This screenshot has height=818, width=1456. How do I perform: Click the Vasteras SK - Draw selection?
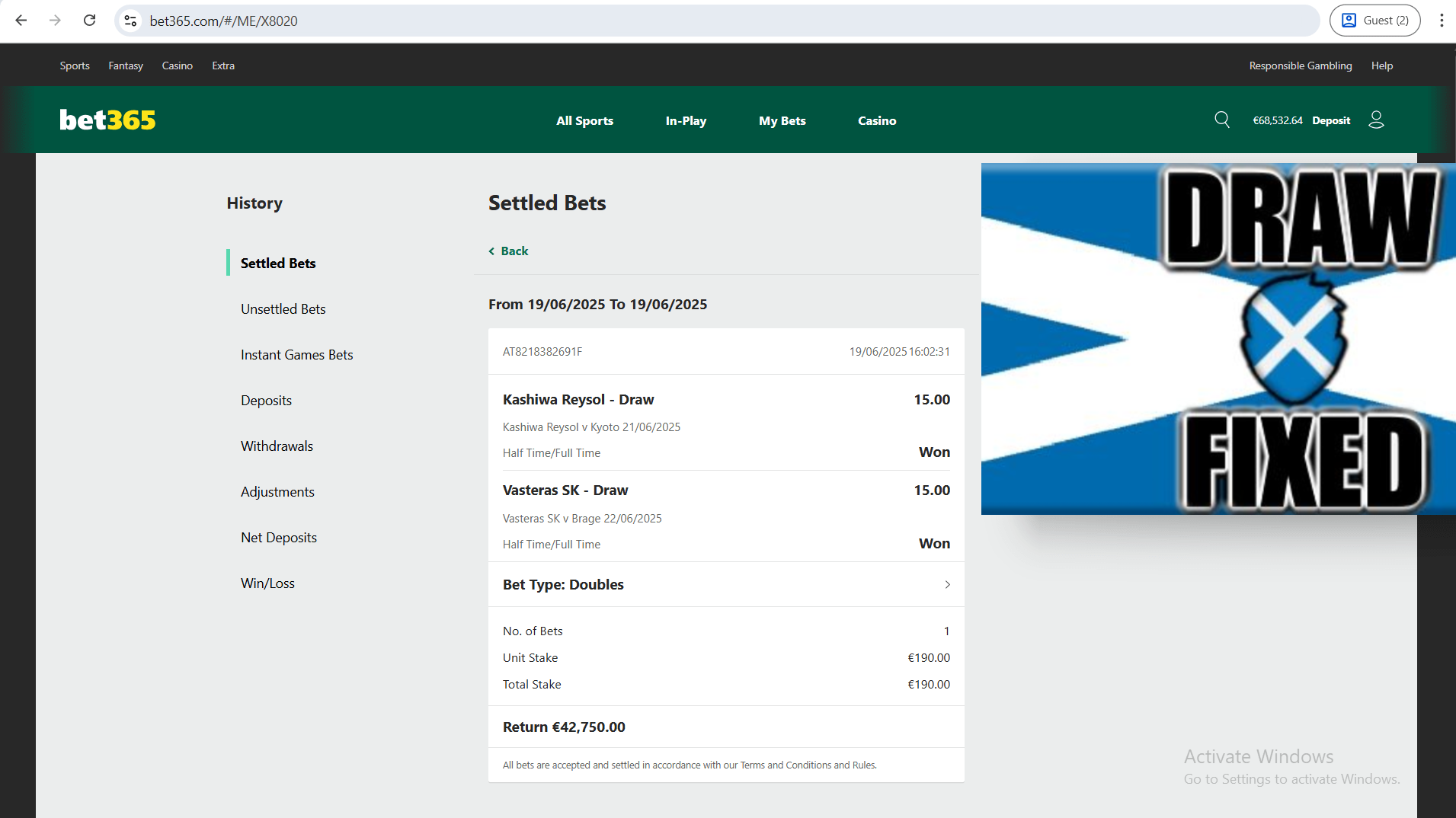tap(565, 490)
